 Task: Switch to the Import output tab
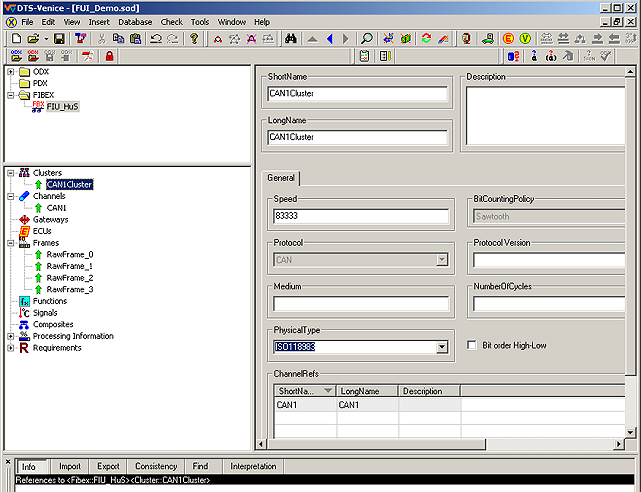click(x=69, y=466)
